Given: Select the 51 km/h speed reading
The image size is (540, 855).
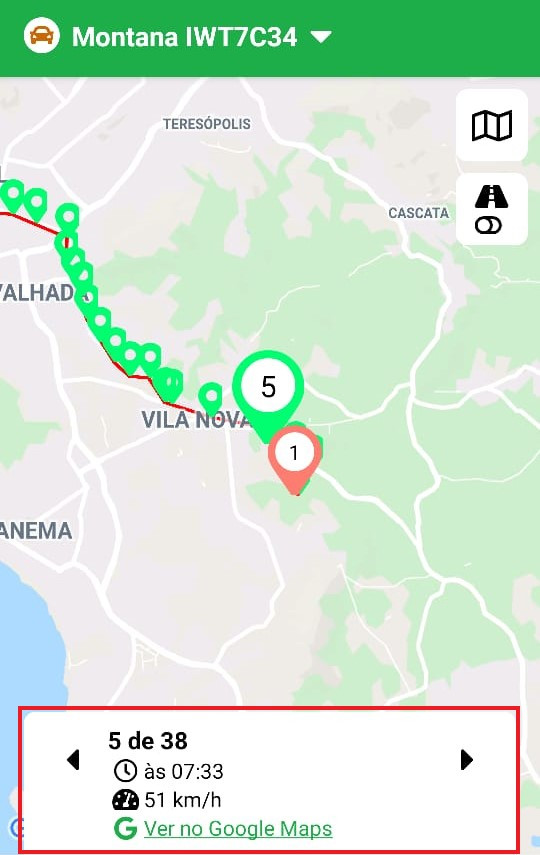Looking at the screenshot, I should click(x=183, y=800).
